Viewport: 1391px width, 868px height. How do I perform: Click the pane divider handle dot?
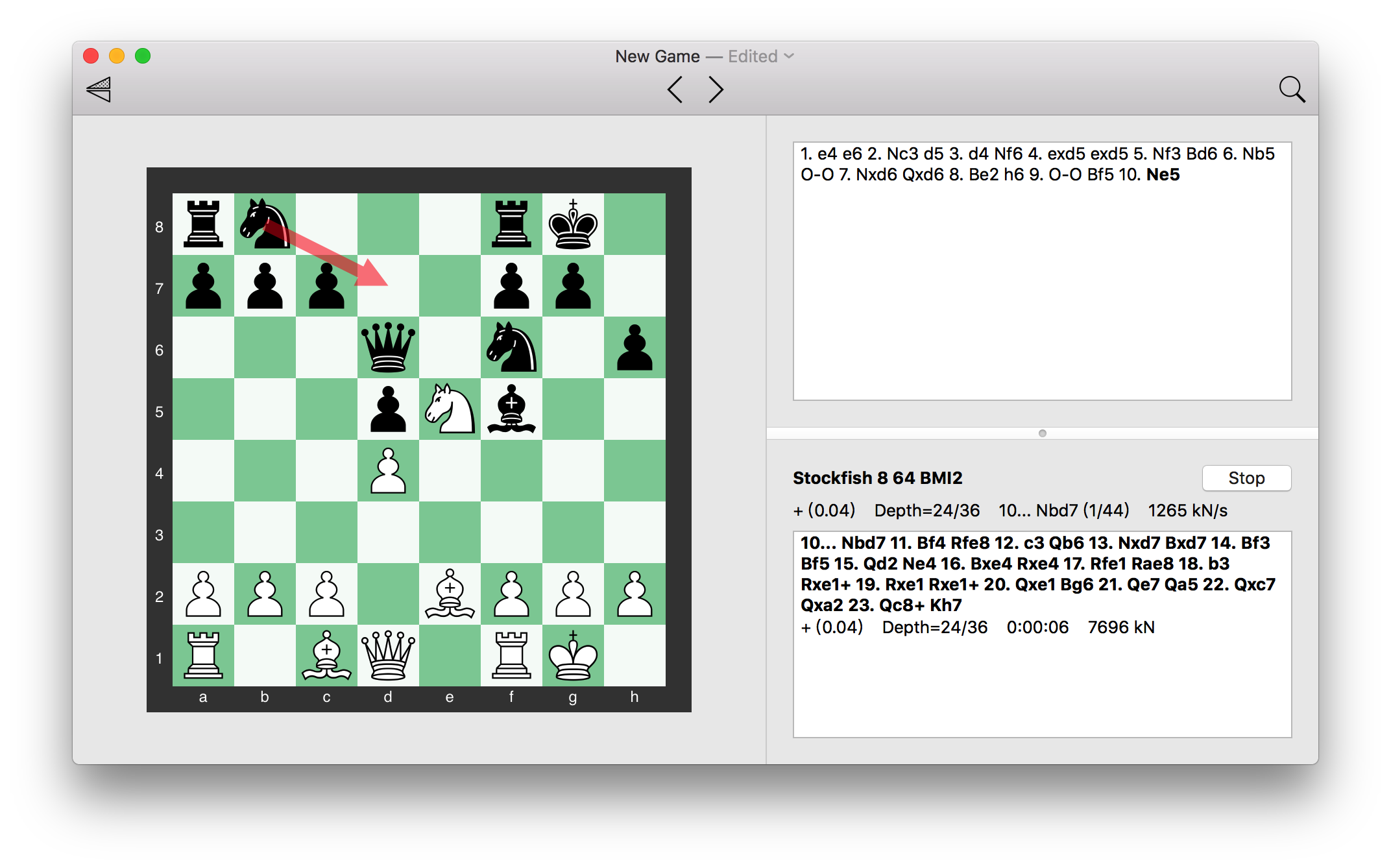(x=1042, y=433)
